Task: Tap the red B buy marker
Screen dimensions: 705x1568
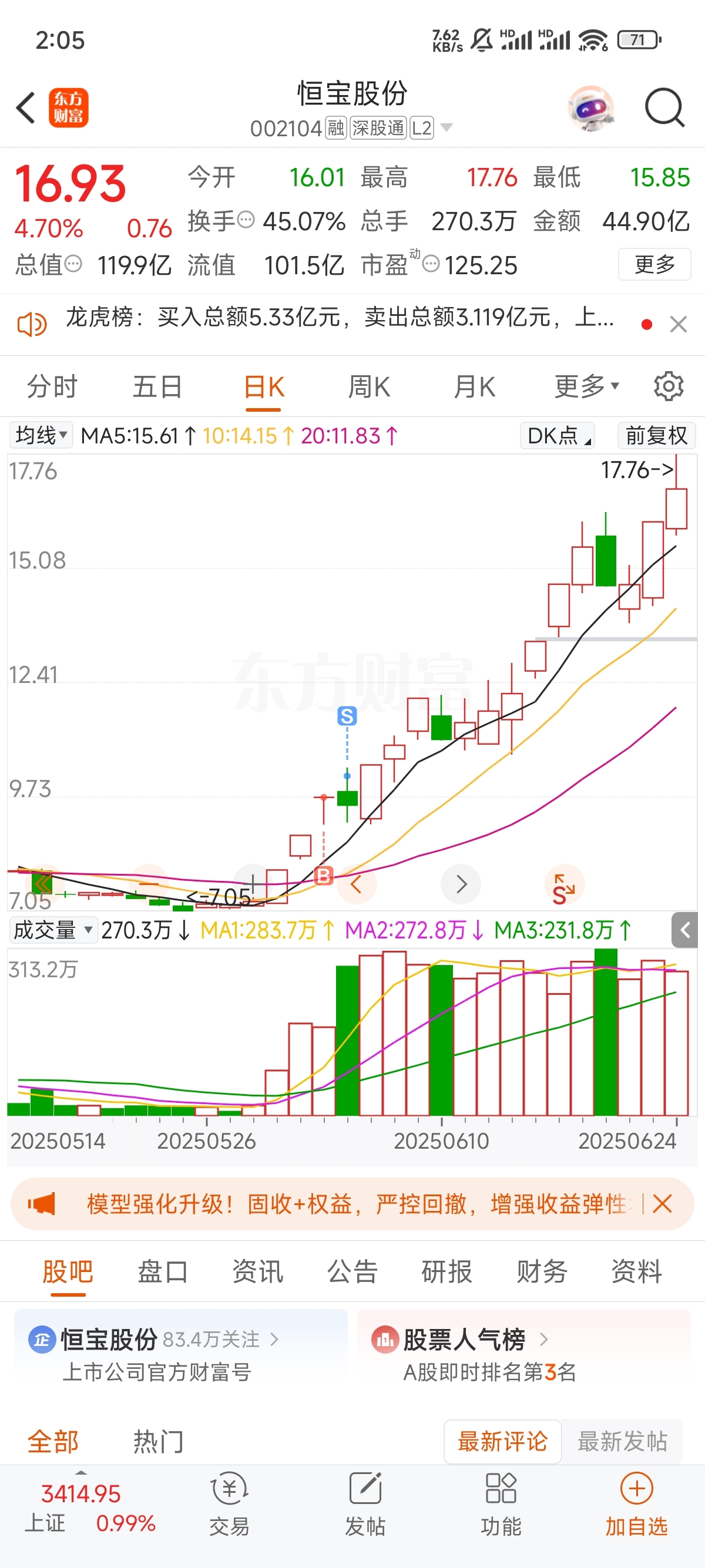Action: [x=323, y=875]
